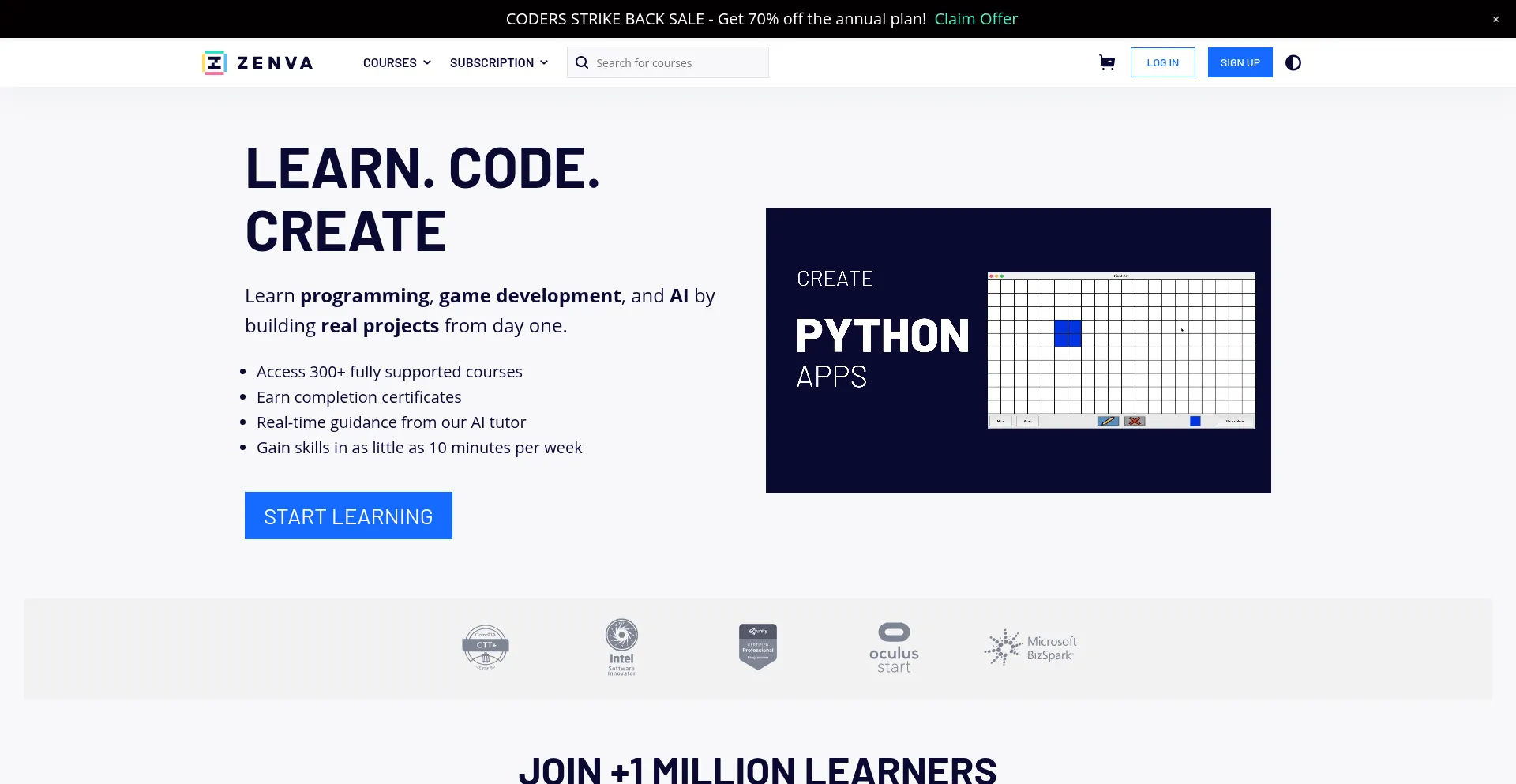This screenshot has height=784, width=1516.
Task: Click the Search for courses field
Action: [668, 62]
